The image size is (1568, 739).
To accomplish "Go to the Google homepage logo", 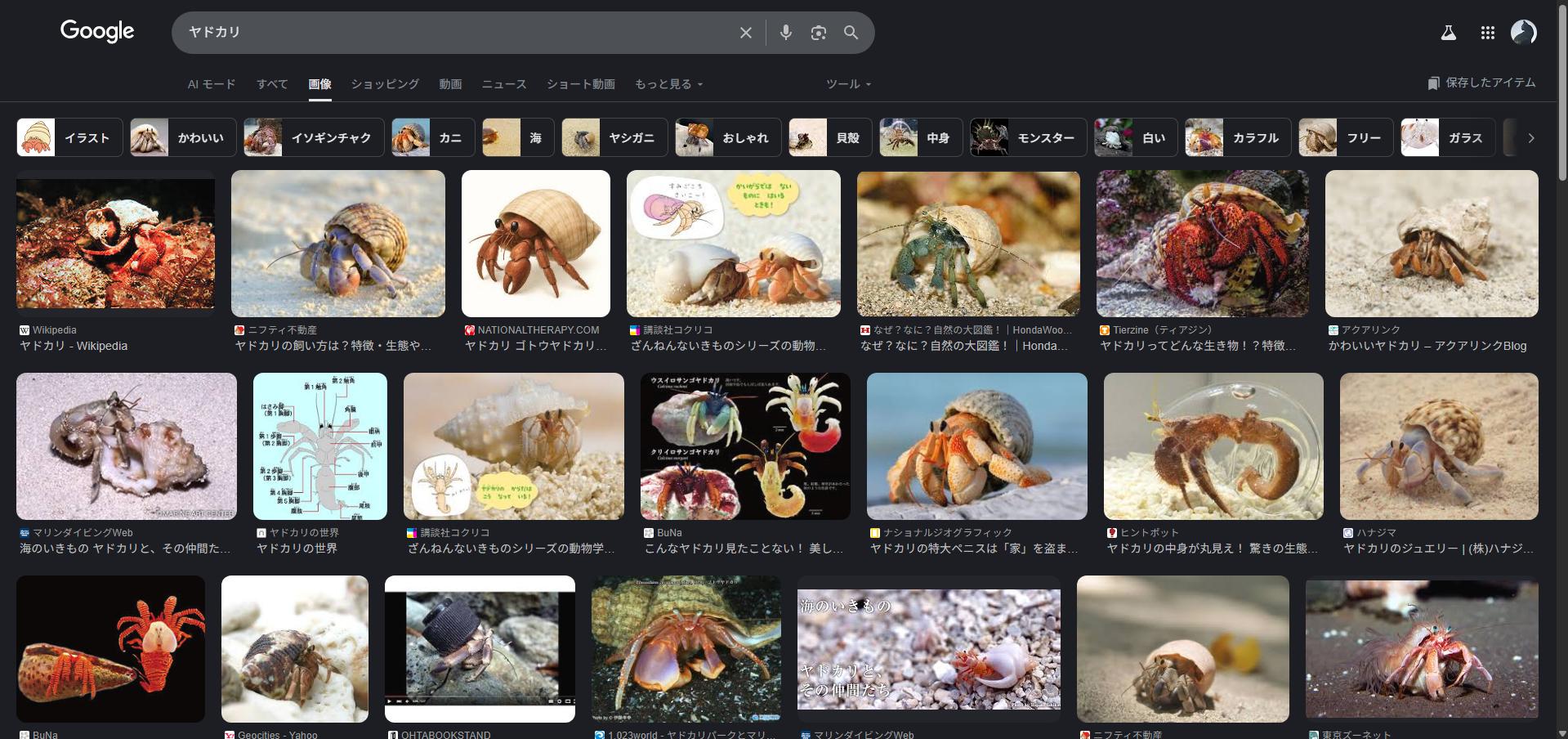I will pyautogui.click(x=97, y=32).
